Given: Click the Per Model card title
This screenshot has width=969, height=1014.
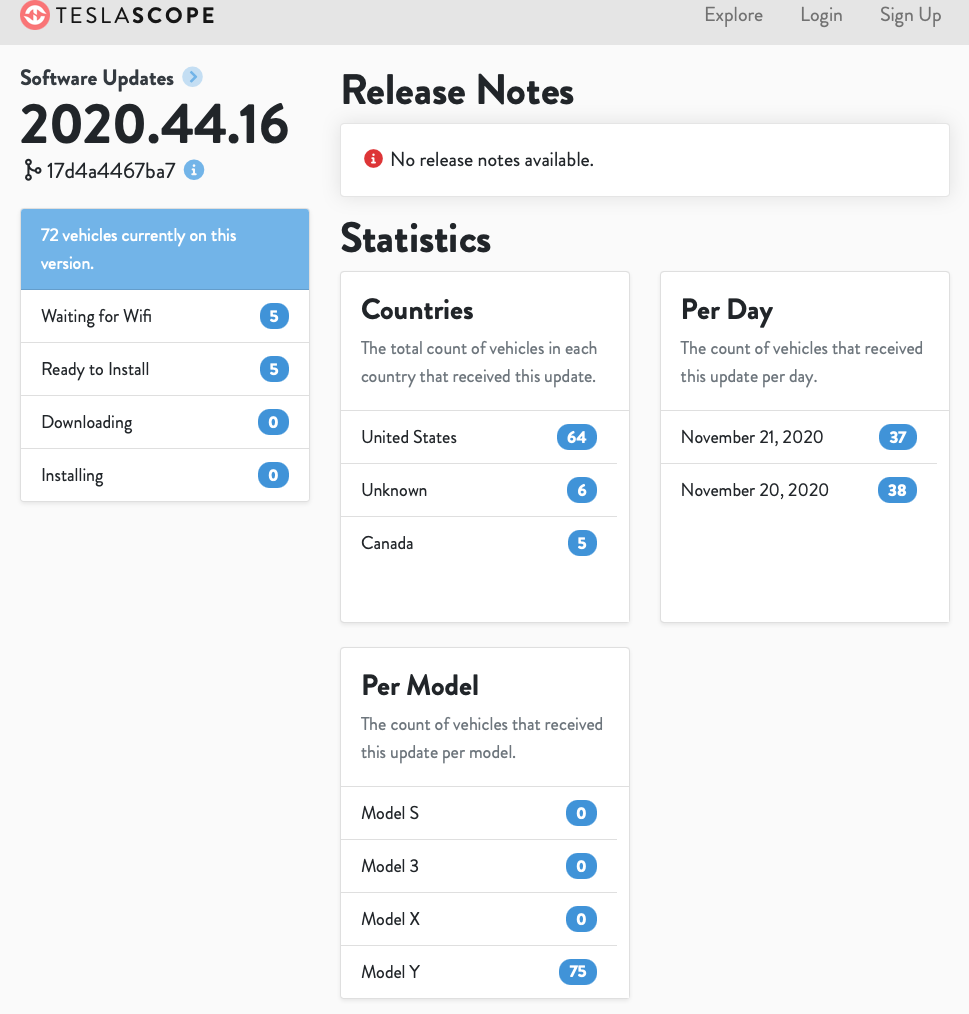Looking at the screenshot, I should pyautogui.click(x=420, y=685).
